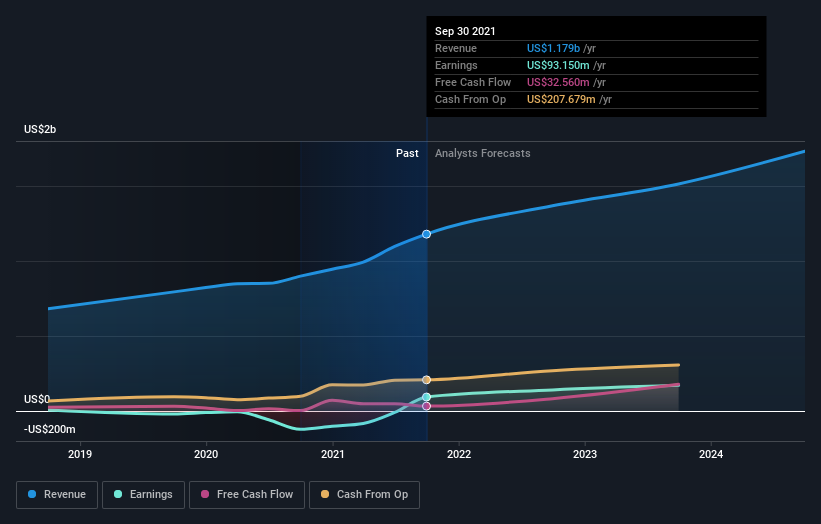
Task: Click the US$0 y-axis label
Action: click(37, 399)
